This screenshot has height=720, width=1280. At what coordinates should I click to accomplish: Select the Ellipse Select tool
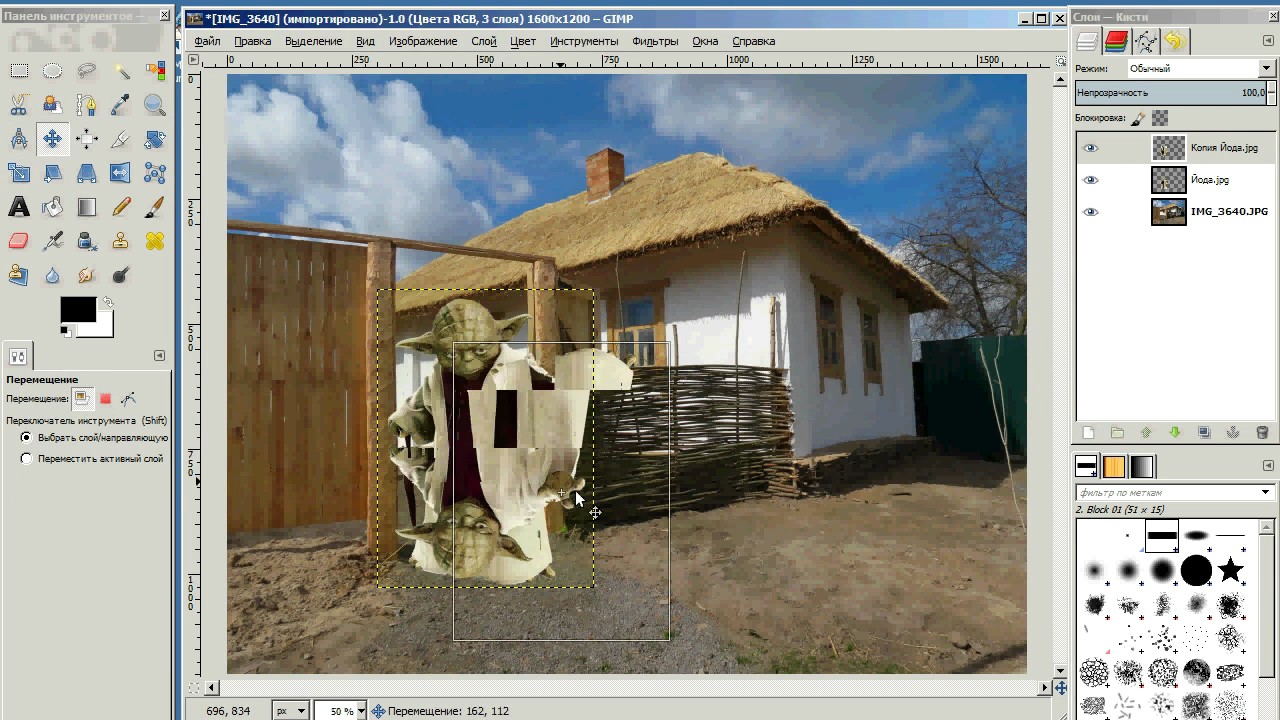tap(53, 71)
